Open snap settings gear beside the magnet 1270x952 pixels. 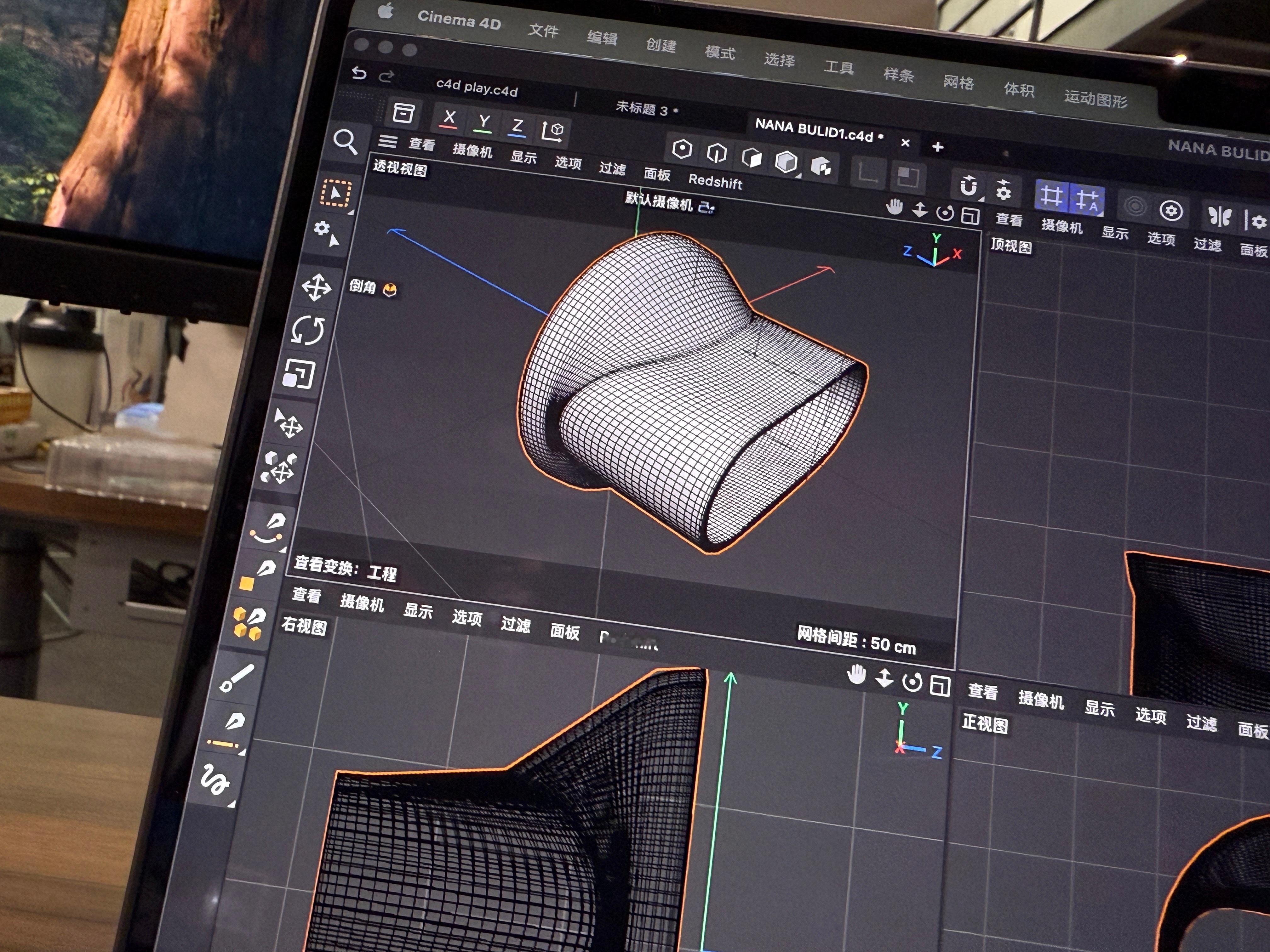pyautogui.click(x=1003, y=190)
